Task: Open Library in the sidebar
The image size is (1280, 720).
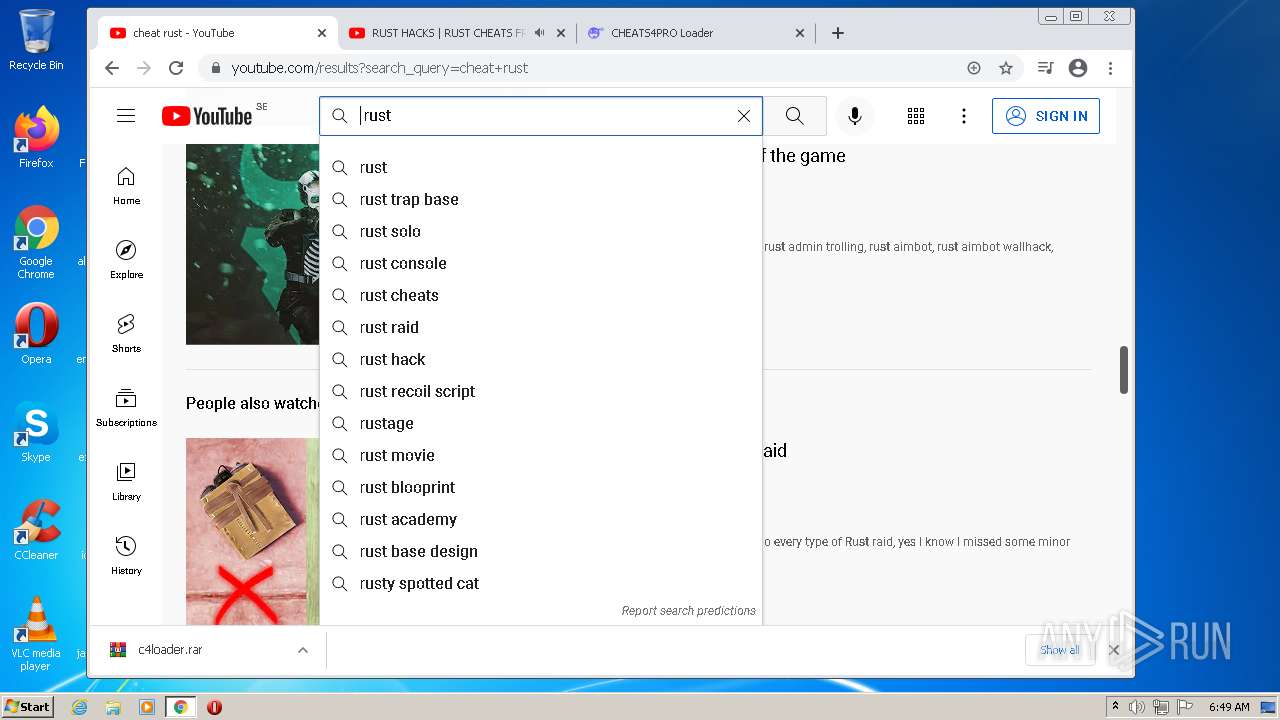Action: click(126, 482)
